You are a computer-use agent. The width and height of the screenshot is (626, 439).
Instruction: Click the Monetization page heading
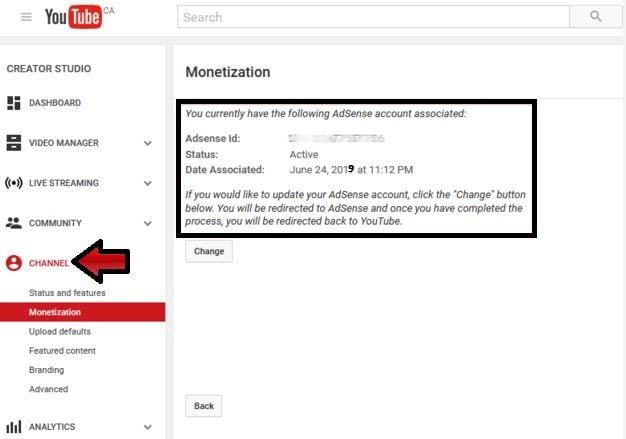pos(228,72)
